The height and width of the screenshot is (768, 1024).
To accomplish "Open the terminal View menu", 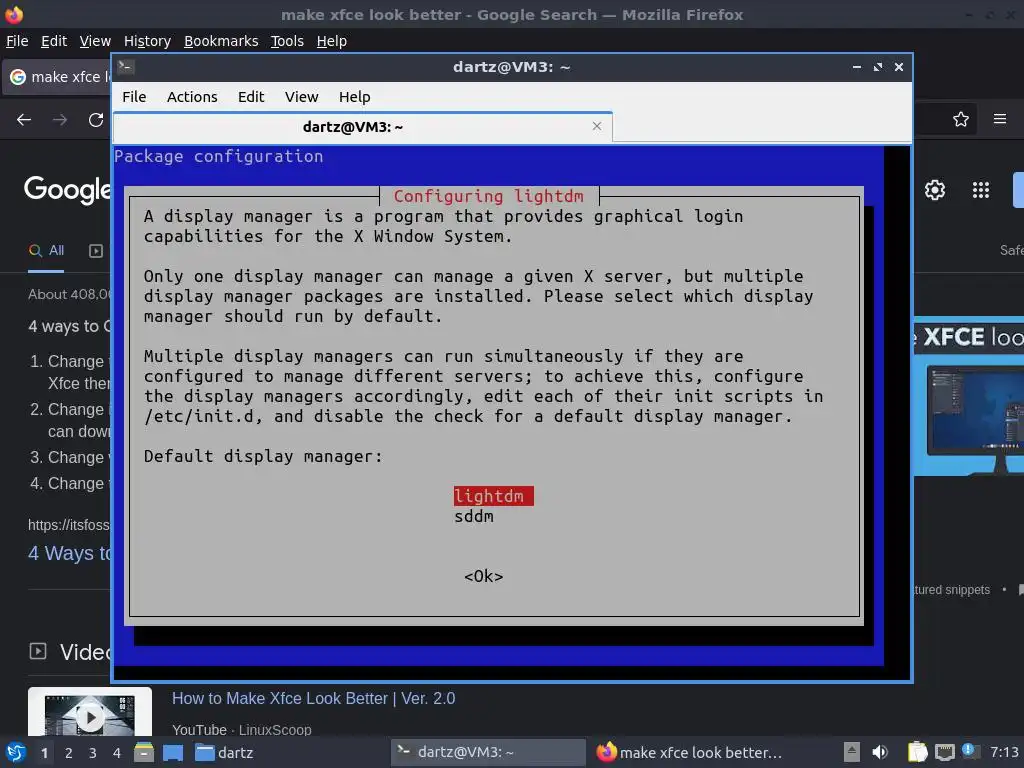I will (301, 97).
